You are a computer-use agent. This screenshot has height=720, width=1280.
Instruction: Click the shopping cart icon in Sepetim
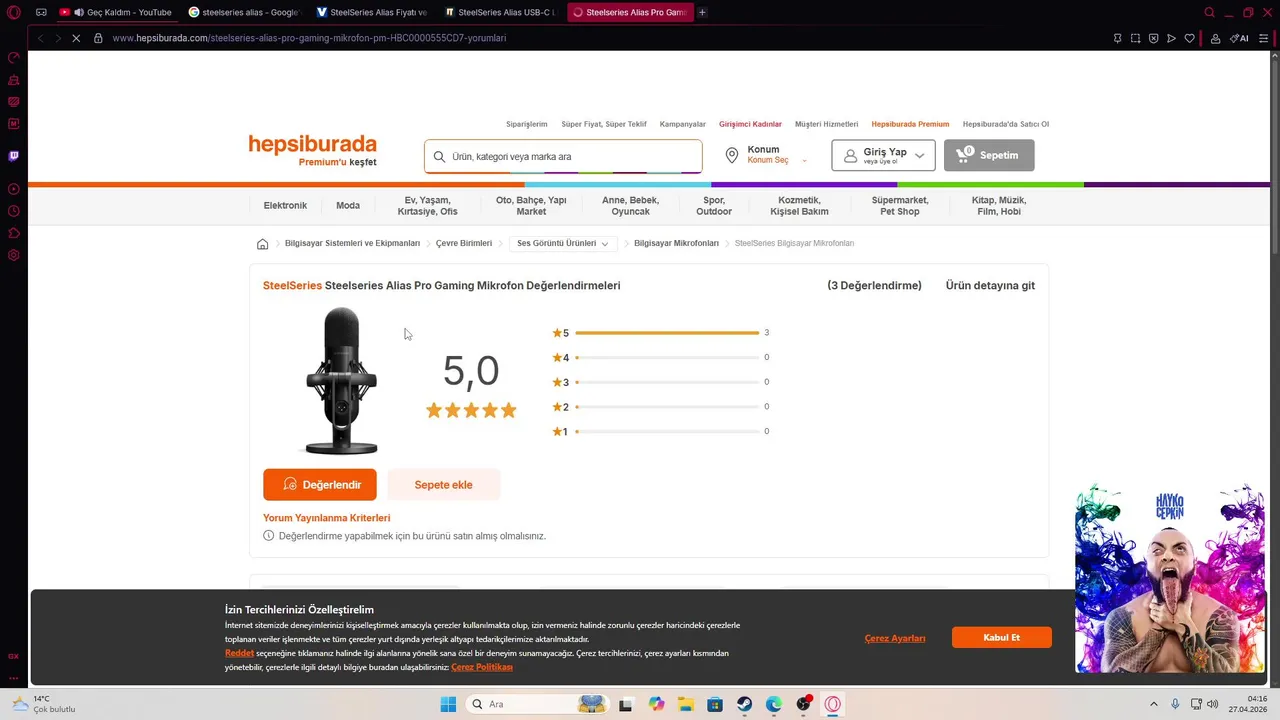point(963,155)
